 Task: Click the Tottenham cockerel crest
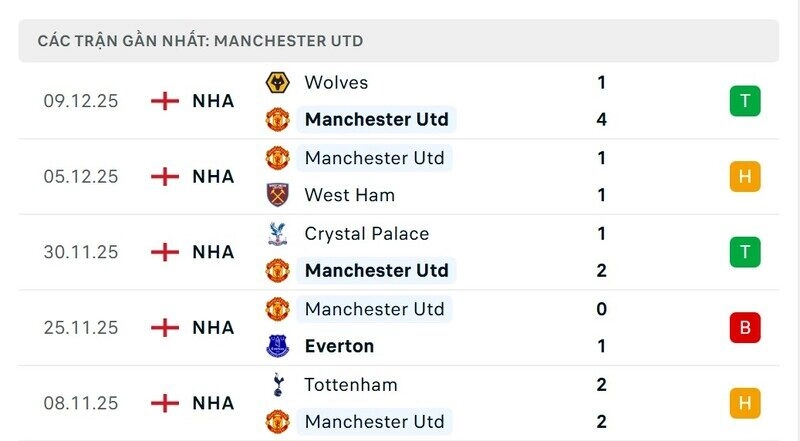[x=277, y=385]
